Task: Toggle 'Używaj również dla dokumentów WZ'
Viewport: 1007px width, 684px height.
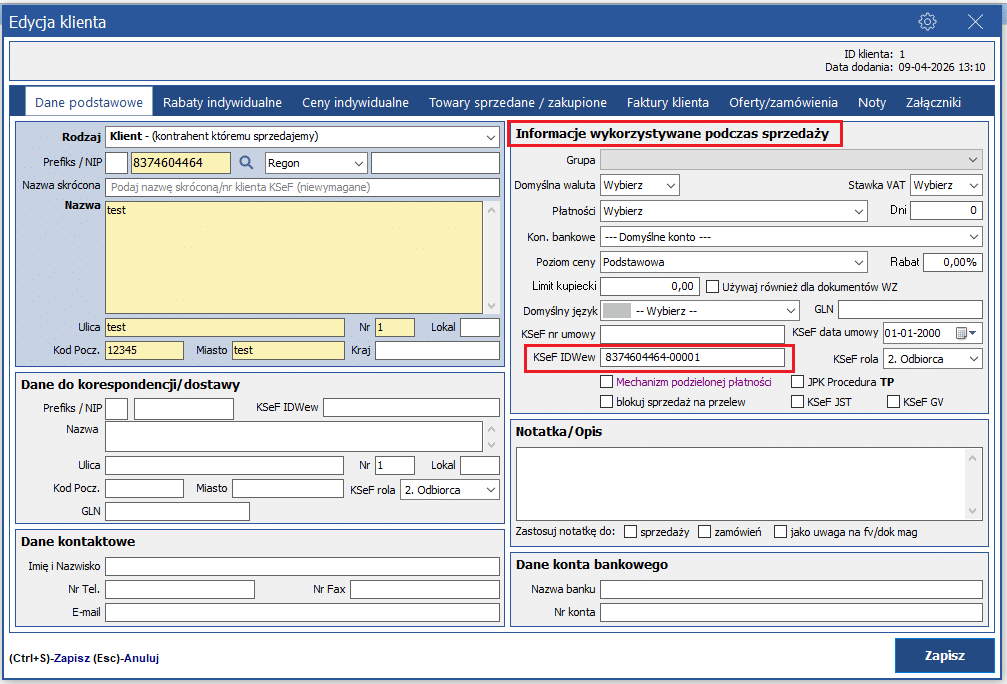Action: click(x=713, y=287)
